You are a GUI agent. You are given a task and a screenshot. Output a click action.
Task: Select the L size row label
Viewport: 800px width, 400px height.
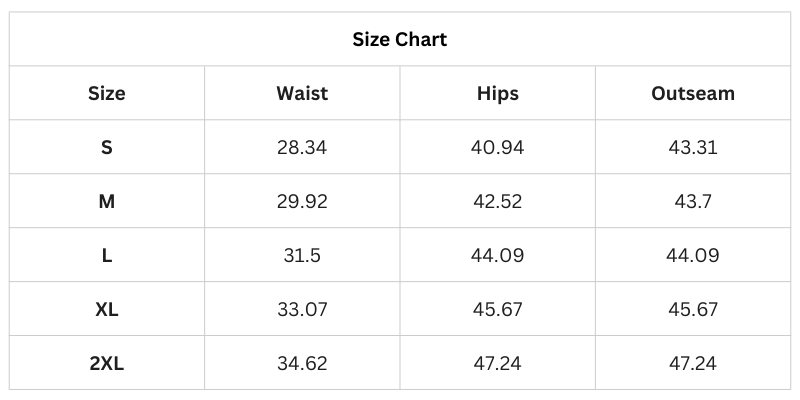click(107, 256)
